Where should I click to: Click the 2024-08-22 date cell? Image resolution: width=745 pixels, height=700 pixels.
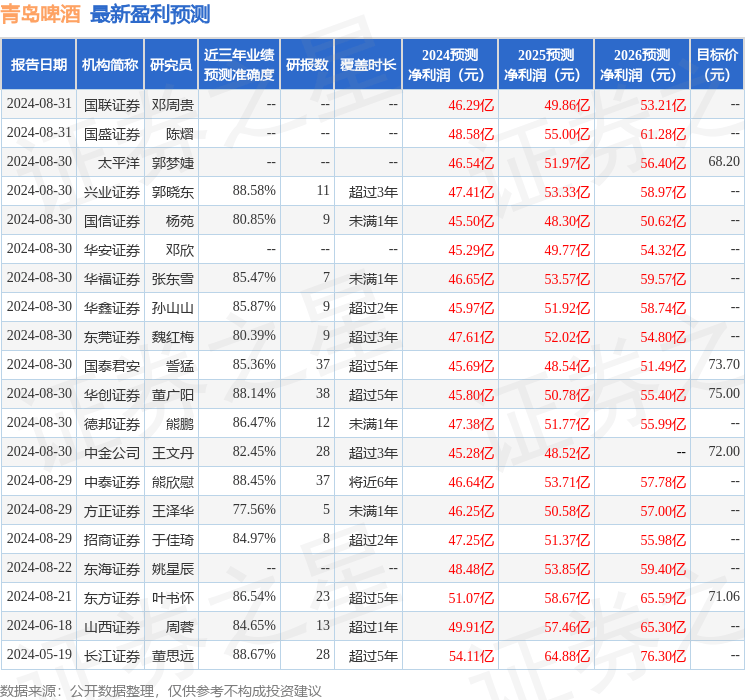[x=39, y=567]
